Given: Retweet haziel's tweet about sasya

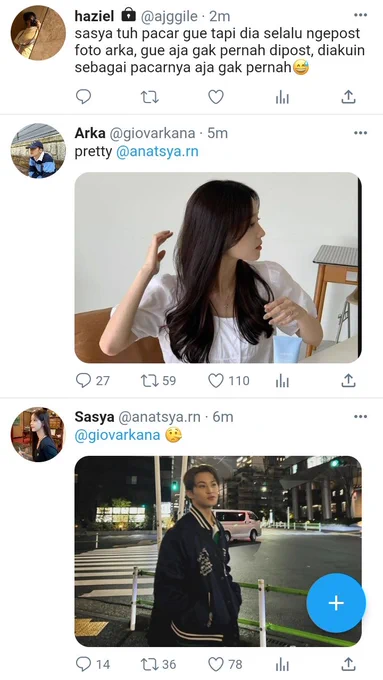Looking at the screenshot, I should tap(150, 97).
